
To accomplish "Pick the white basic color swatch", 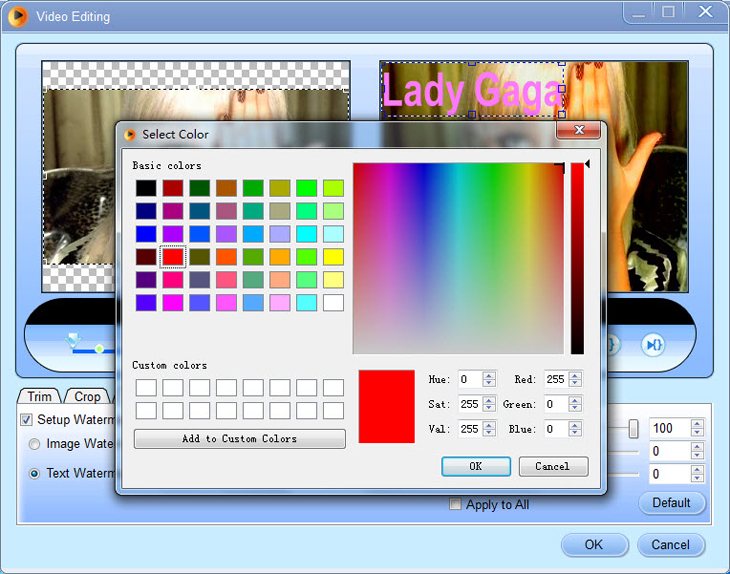I will click(333, 303).
